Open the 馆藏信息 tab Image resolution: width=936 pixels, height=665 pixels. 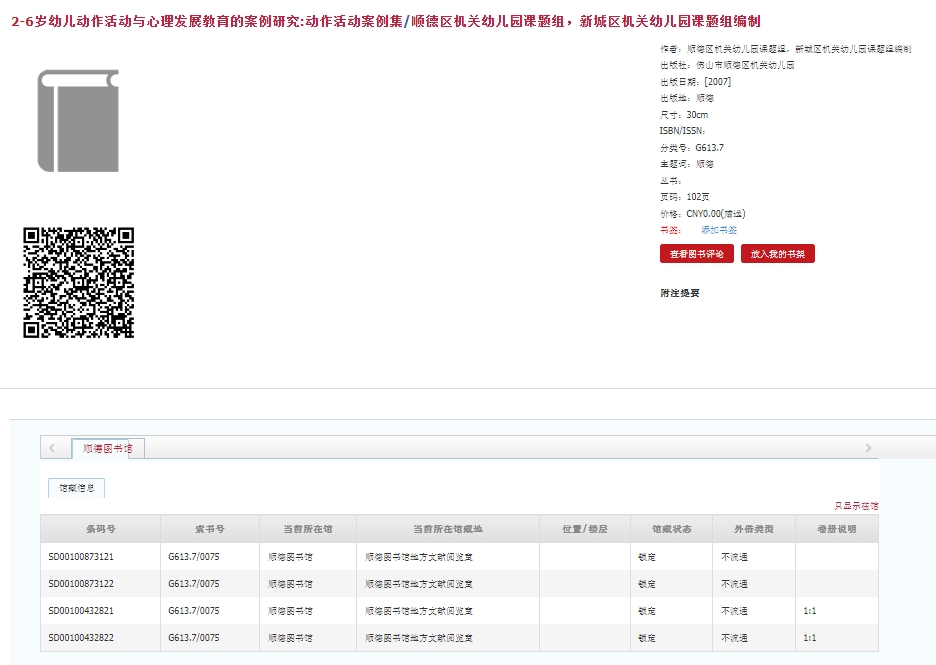click(x=76, y=488)
